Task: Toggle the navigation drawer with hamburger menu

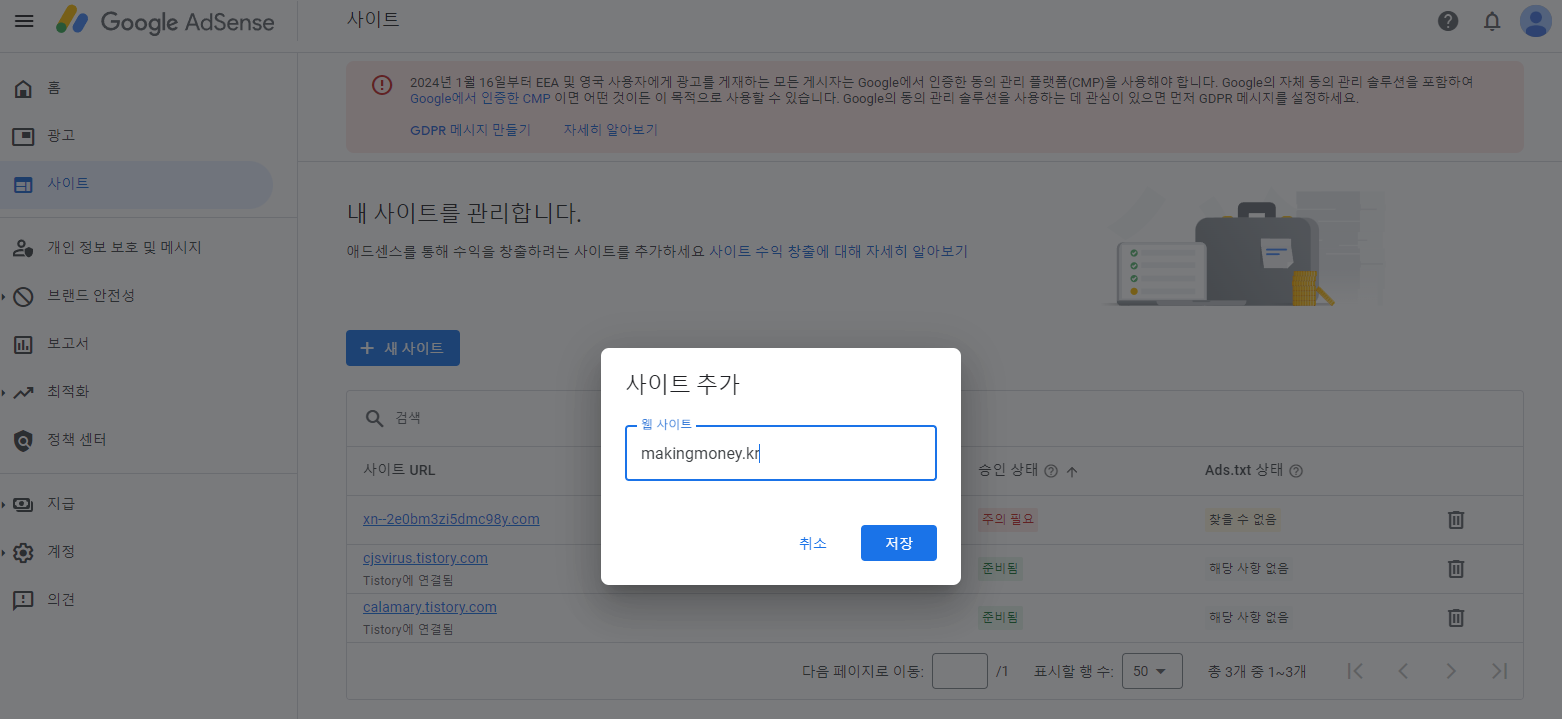Action: [x=24, y=20]
